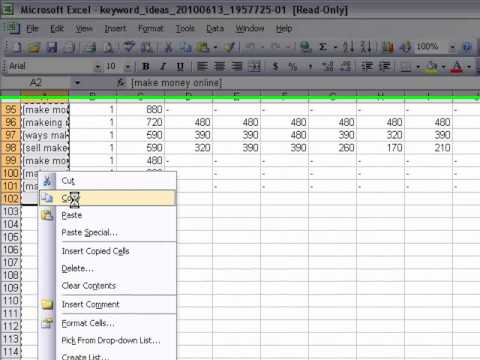
Task: Expand the AutoSum dropdown arrow
Action: pyautogui.click(x=335, y=47)
